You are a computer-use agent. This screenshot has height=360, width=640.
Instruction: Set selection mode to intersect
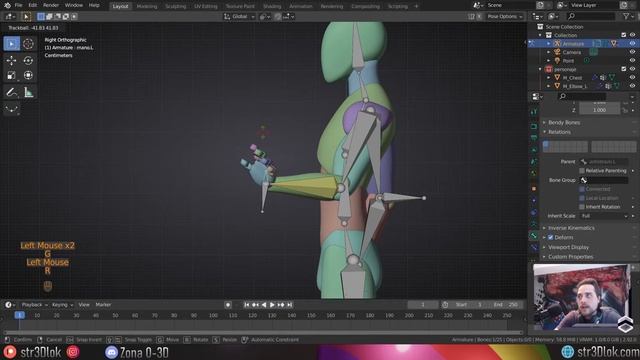(74, 17)
